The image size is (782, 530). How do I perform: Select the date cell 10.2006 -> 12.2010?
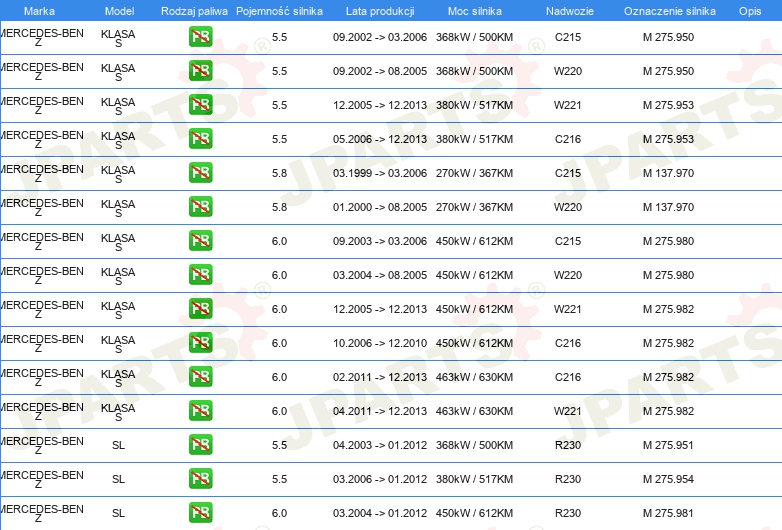pyautogui.click(x=380, y=343)
